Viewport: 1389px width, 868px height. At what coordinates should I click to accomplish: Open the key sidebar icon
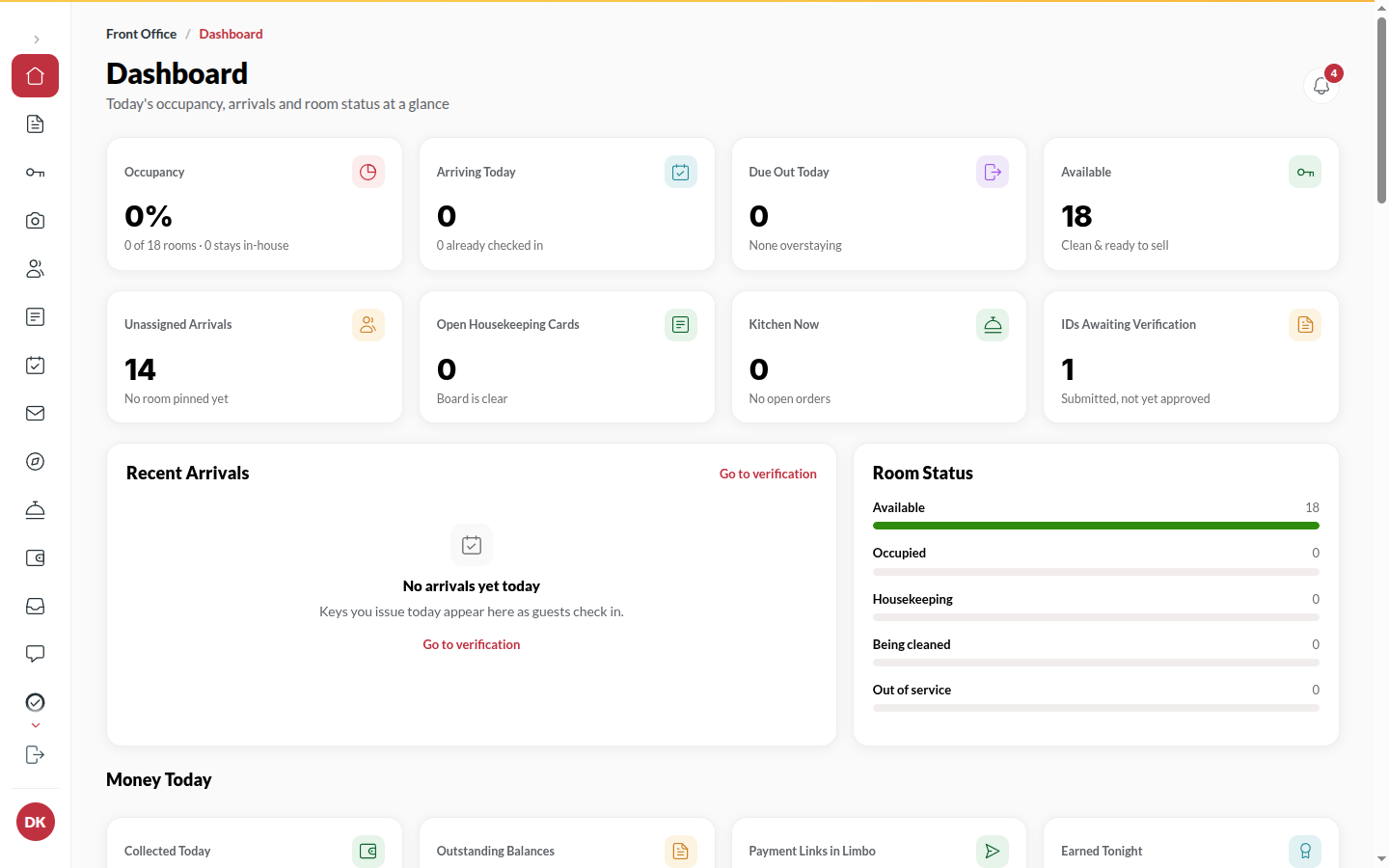coord(35,173)
